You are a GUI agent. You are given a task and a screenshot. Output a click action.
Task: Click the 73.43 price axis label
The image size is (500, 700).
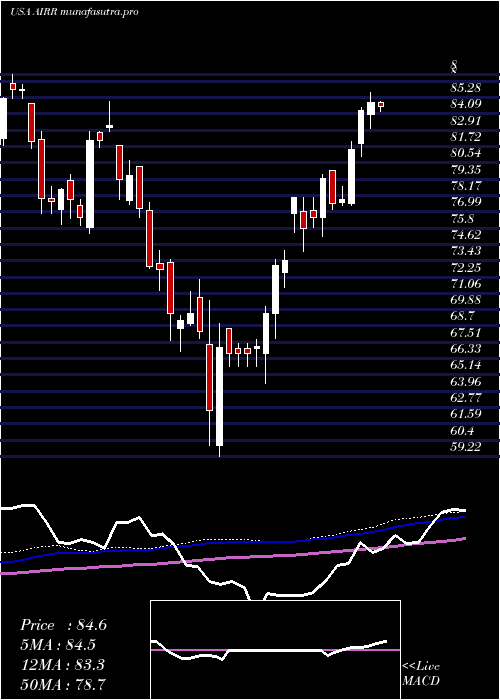coord(466,251)
